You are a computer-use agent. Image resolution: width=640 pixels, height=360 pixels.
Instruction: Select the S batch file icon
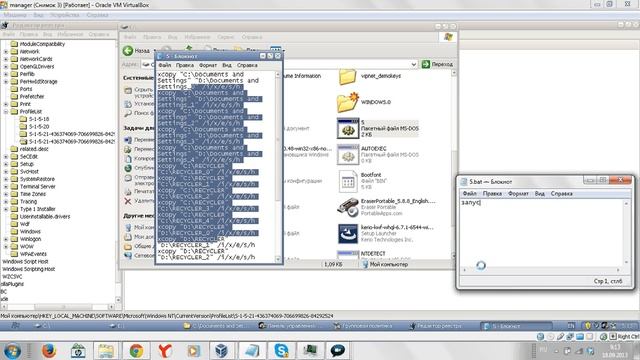348,128
